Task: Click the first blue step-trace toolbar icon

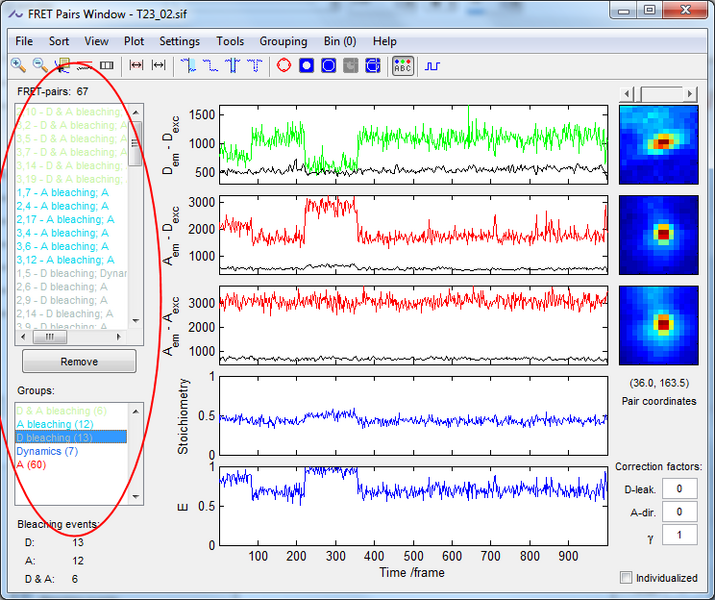Action: pos(189,65)
